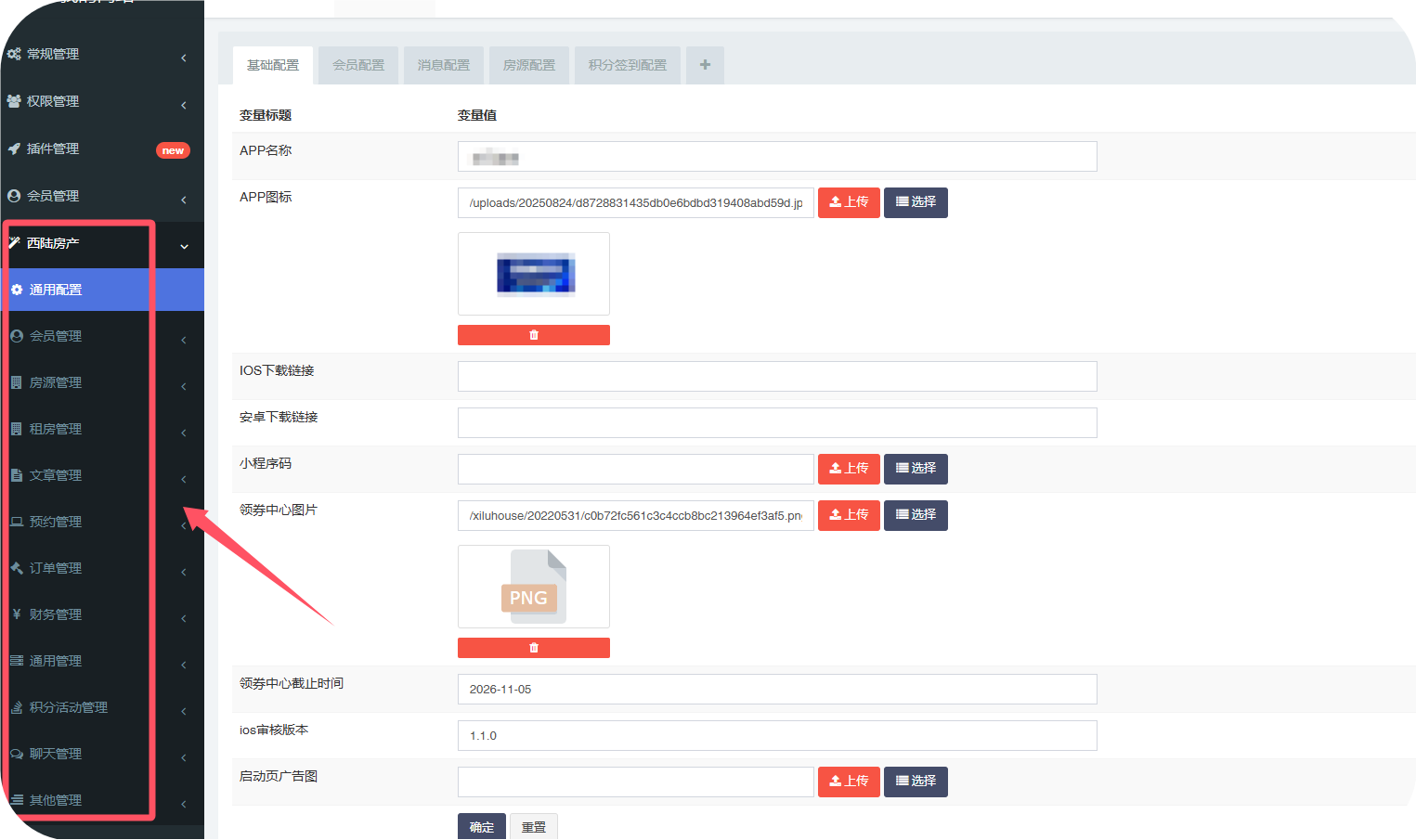This screenshot has height=840, width=1416.
Task: Expand the 财务管理 submenu chevron
Action: point(184,618)
